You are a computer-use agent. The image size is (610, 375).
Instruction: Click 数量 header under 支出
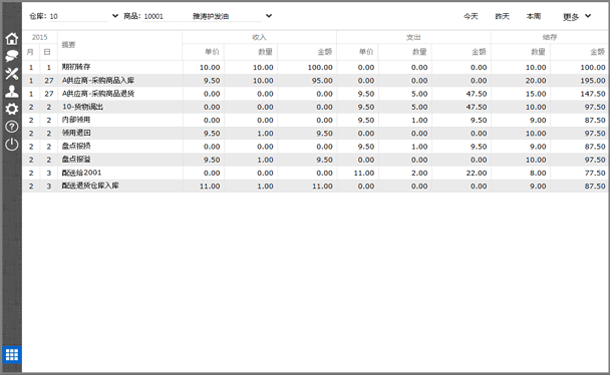420,52
